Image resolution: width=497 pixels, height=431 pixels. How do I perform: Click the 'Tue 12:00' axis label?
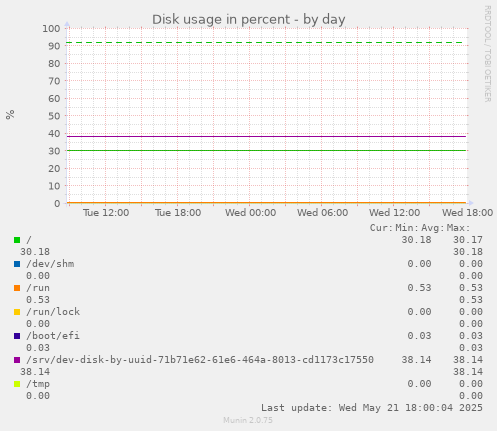click(x=106, y=213)
